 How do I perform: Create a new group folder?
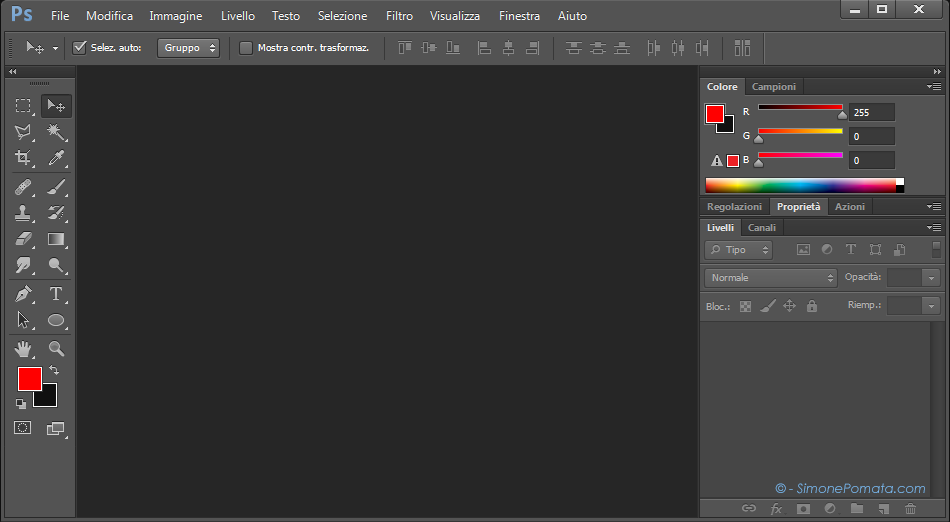point(857,509)
